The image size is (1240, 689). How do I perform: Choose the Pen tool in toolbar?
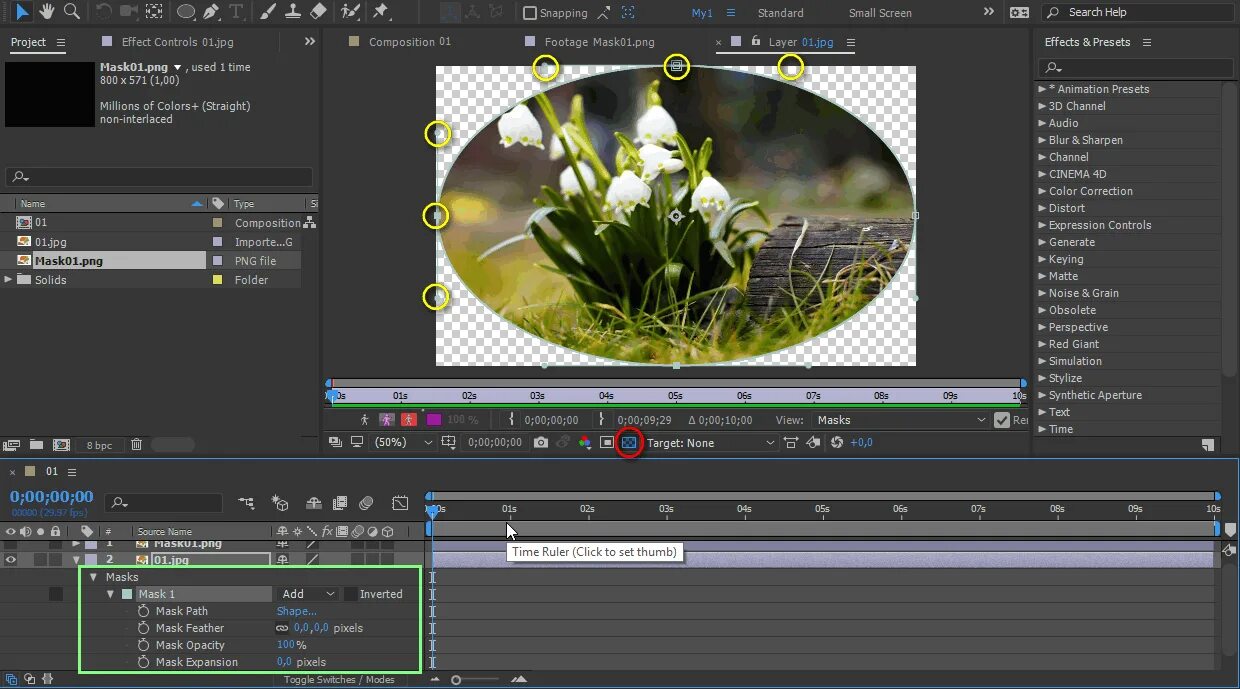pyautogui.click(x=212, y=12)
